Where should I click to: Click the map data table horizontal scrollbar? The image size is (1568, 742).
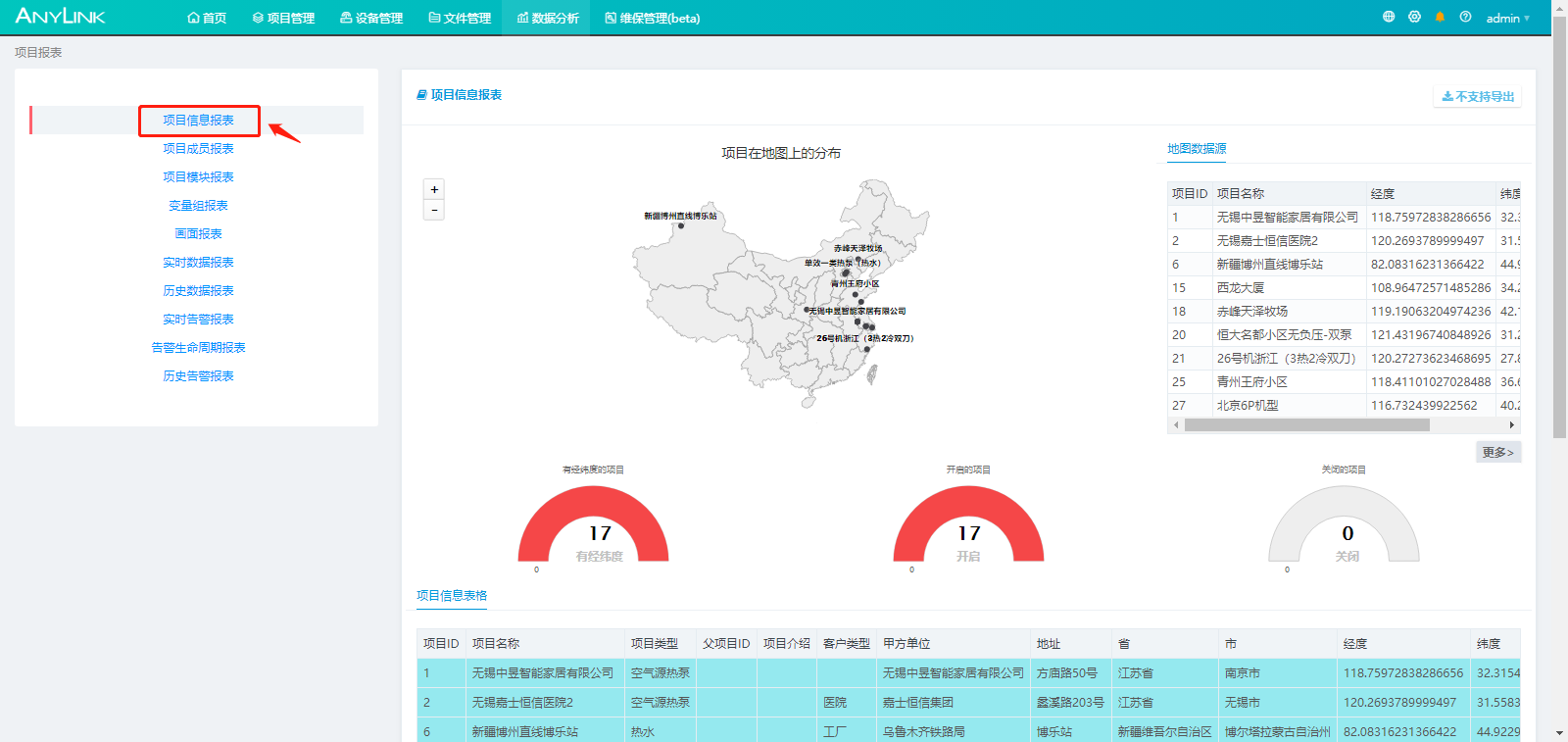tap(1306, 424)
